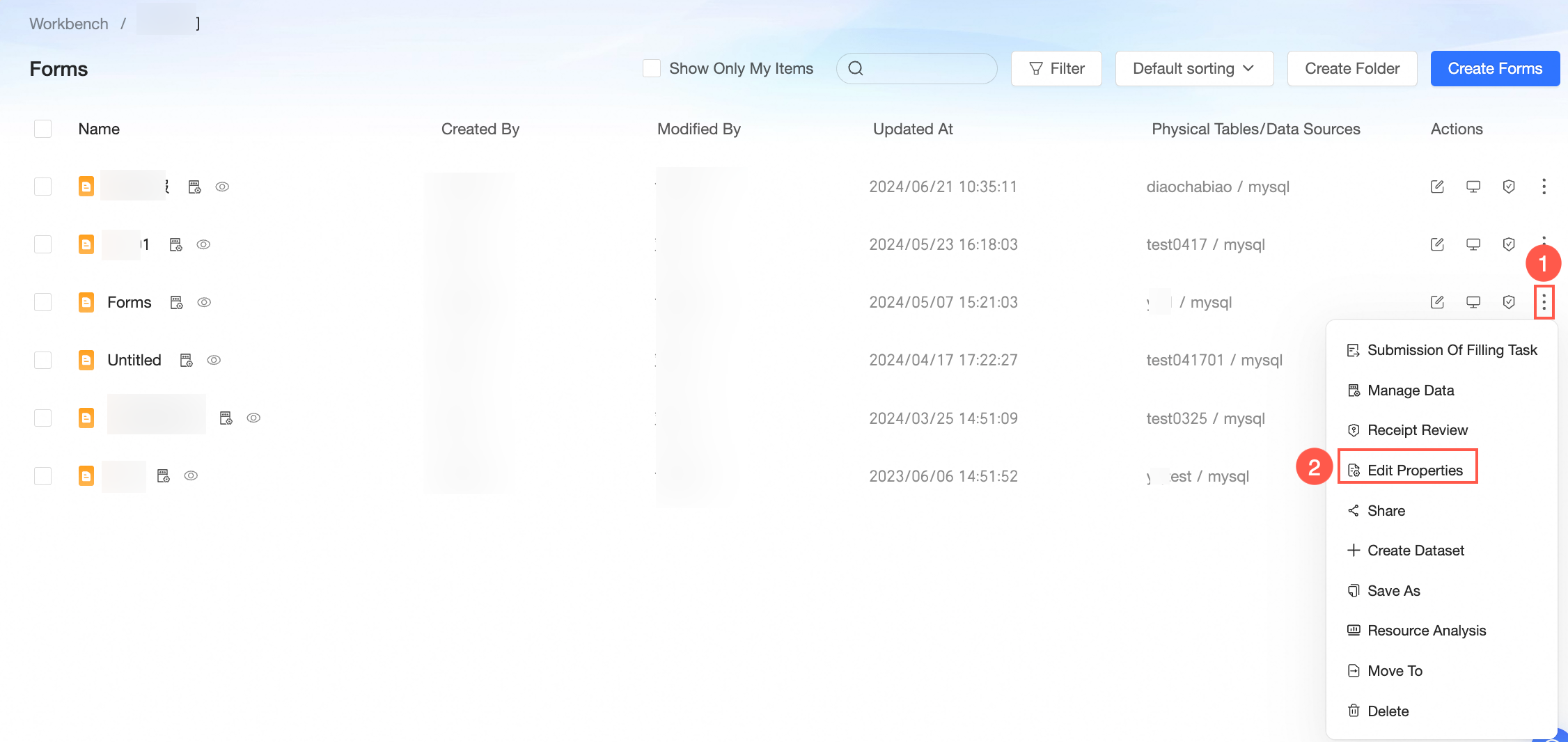
Task: Click the shield icon in the Forms row
Action: click(x=1509, y=302)
